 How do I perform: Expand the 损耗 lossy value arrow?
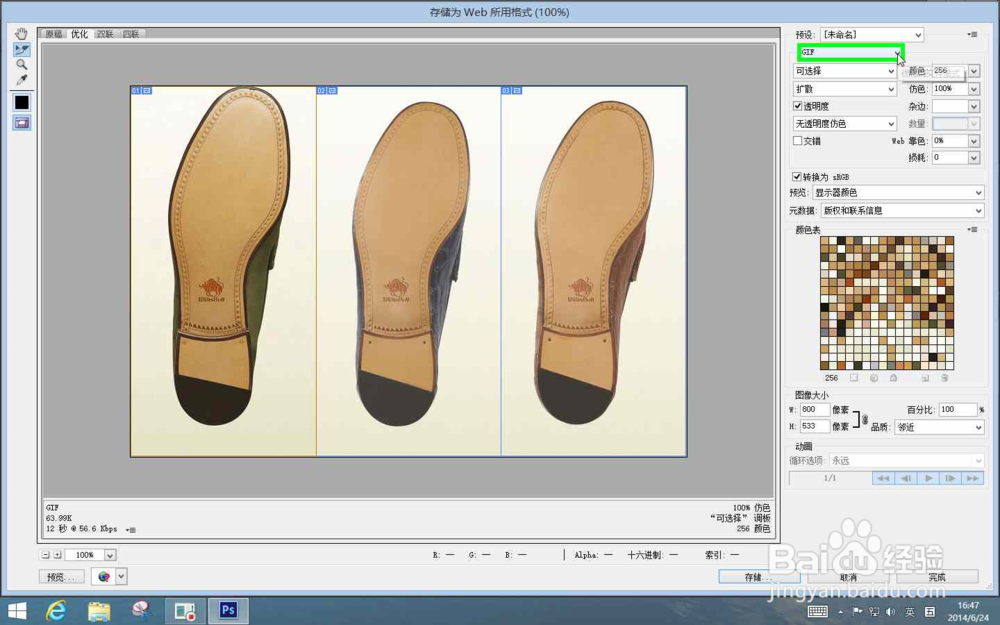coord(974,158)
